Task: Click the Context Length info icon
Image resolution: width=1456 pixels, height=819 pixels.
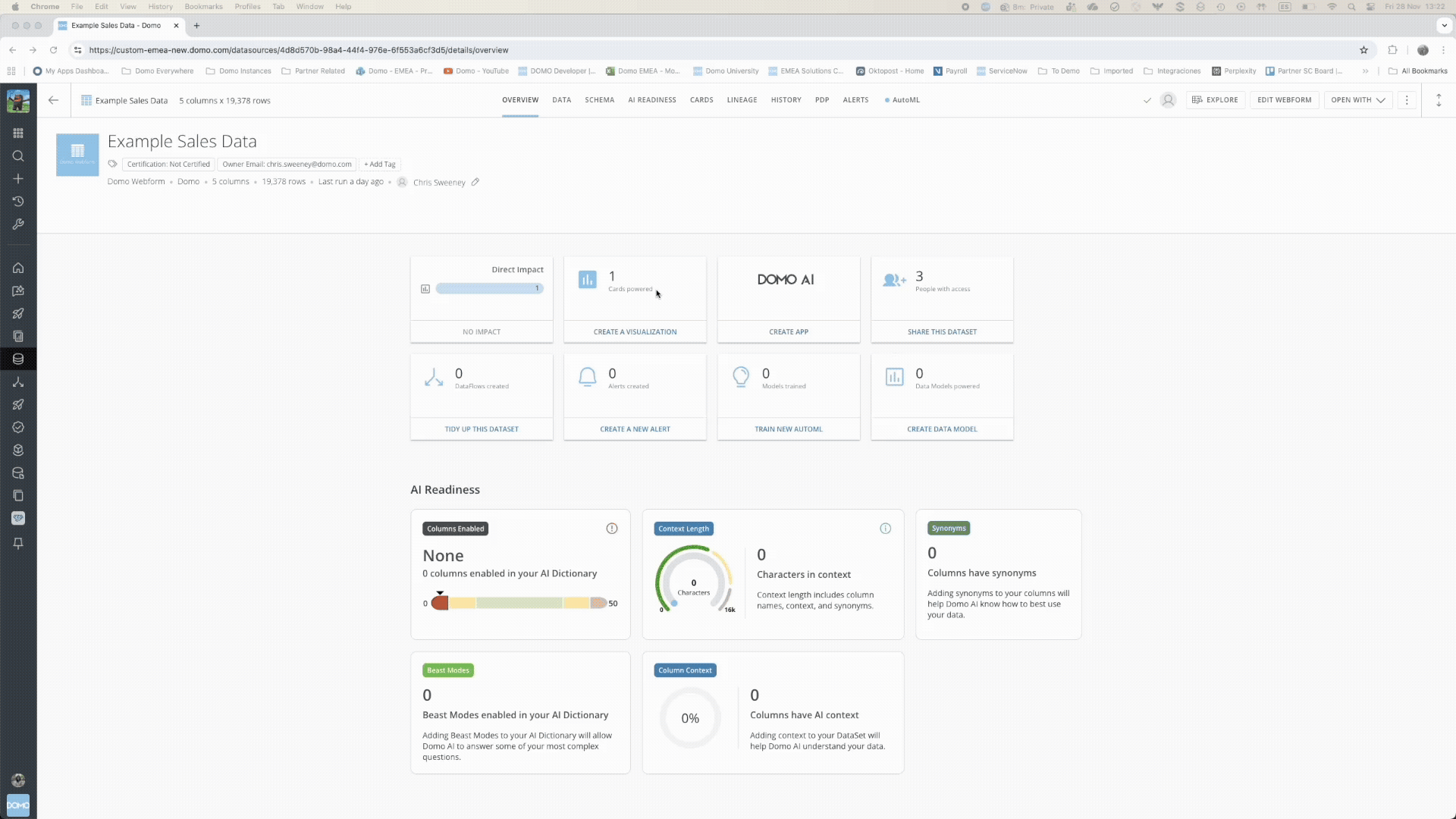Action: (x=885, y=529)
